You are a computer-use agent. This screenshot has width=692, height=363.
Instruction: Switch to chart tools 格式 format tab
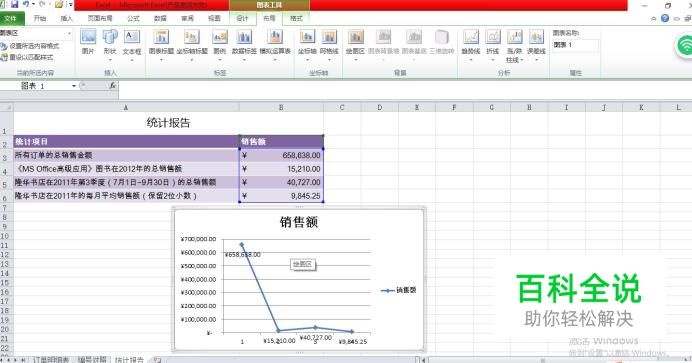tap(296, 19)
